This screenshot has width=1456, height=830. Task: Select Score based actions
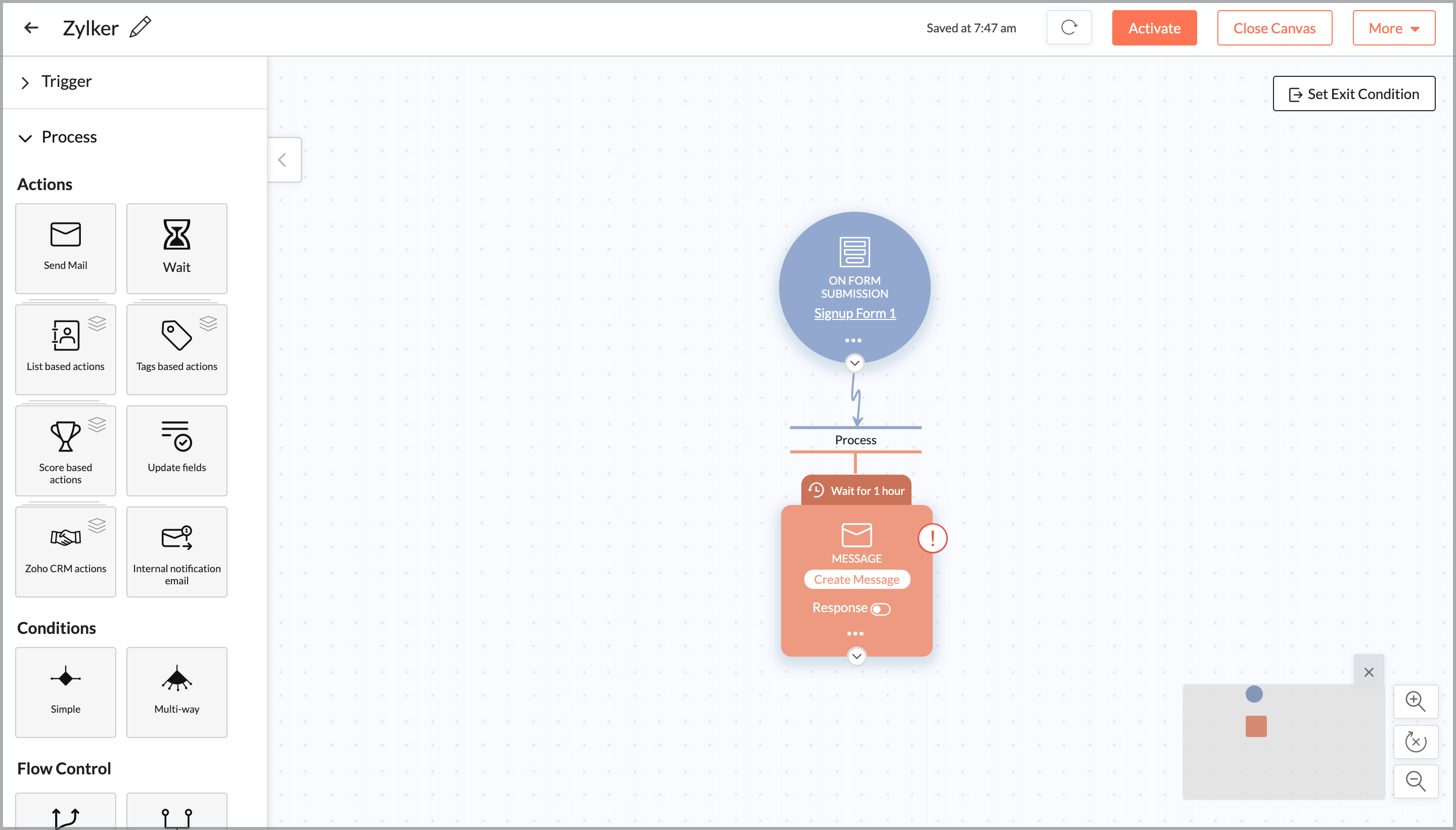[x=65, y=450]
